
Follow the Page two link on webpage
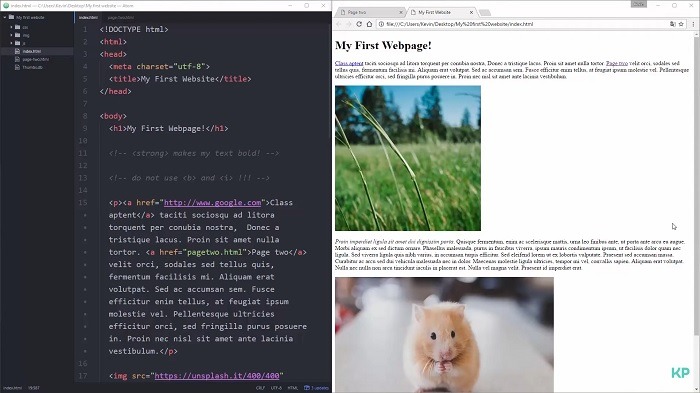(x=617, y=63)
